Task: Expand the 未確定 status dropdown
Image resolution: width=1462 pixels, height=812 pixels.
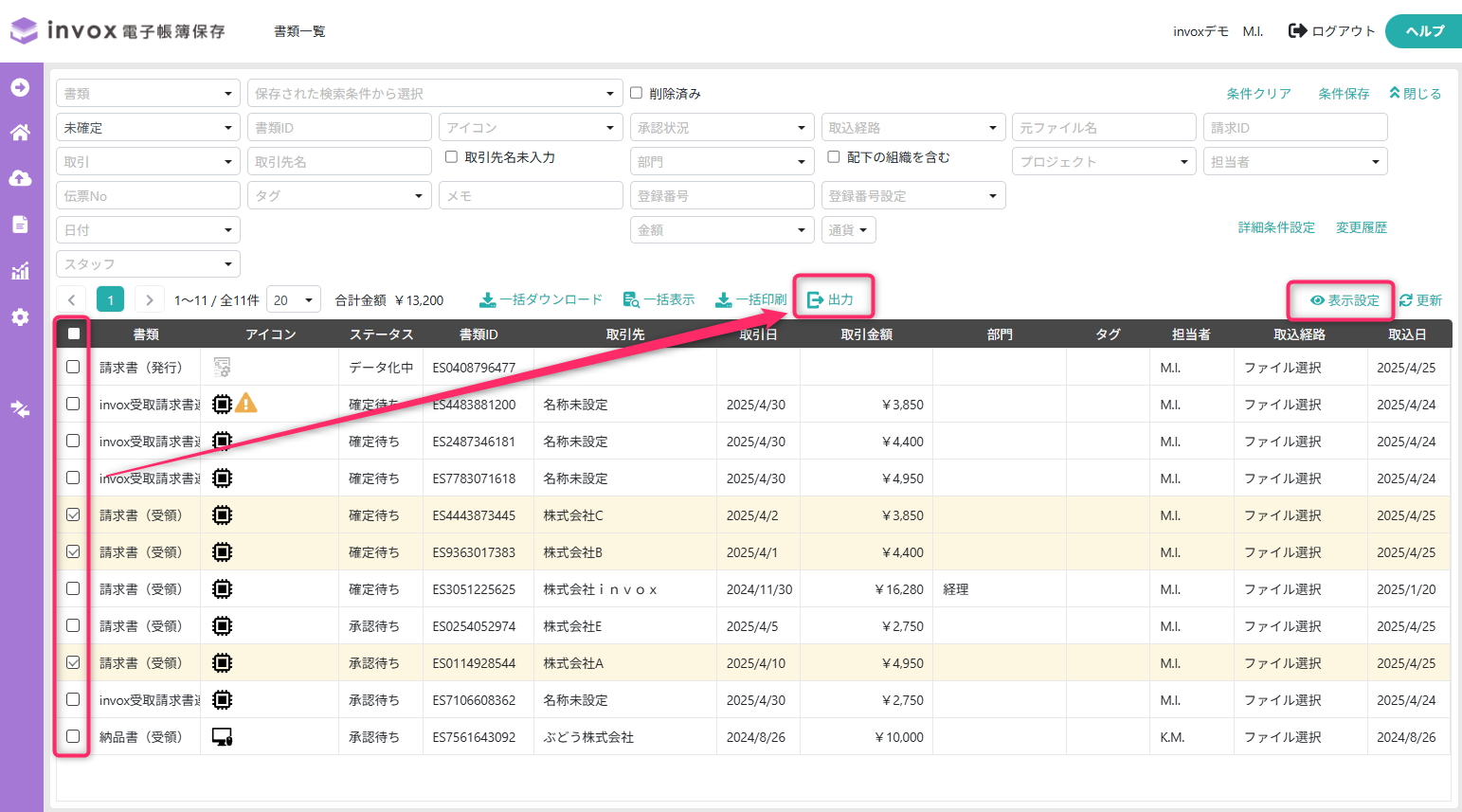Action: [x=148, y=128]
